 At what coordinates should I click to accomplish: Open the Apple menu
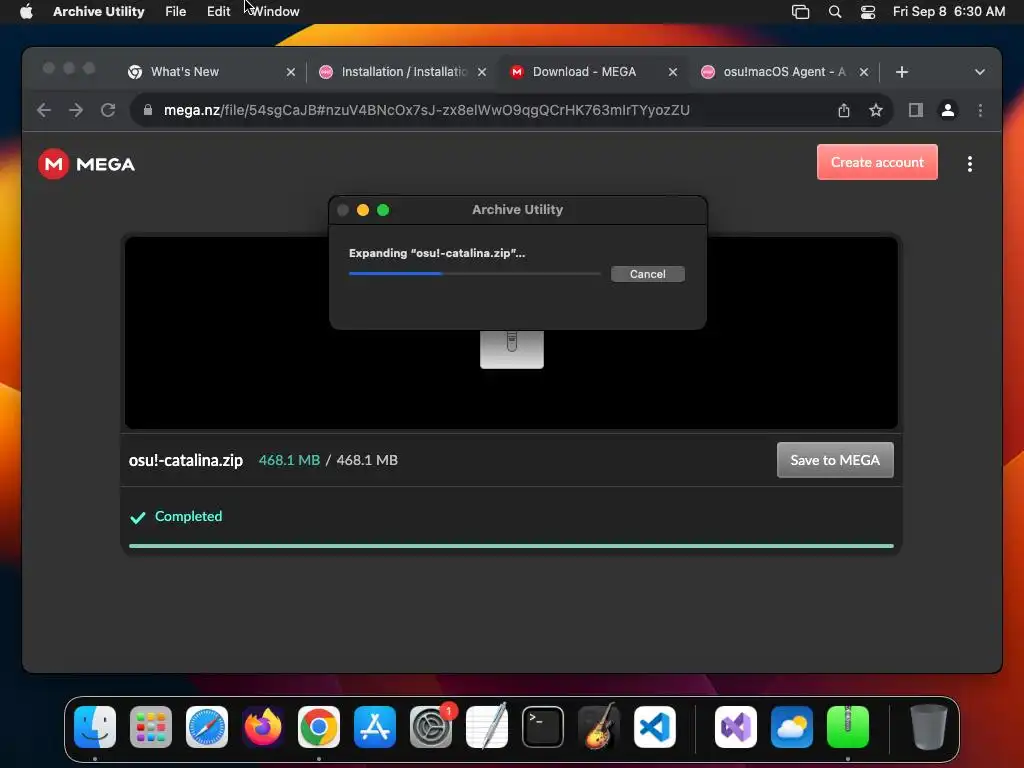point(26,11)
